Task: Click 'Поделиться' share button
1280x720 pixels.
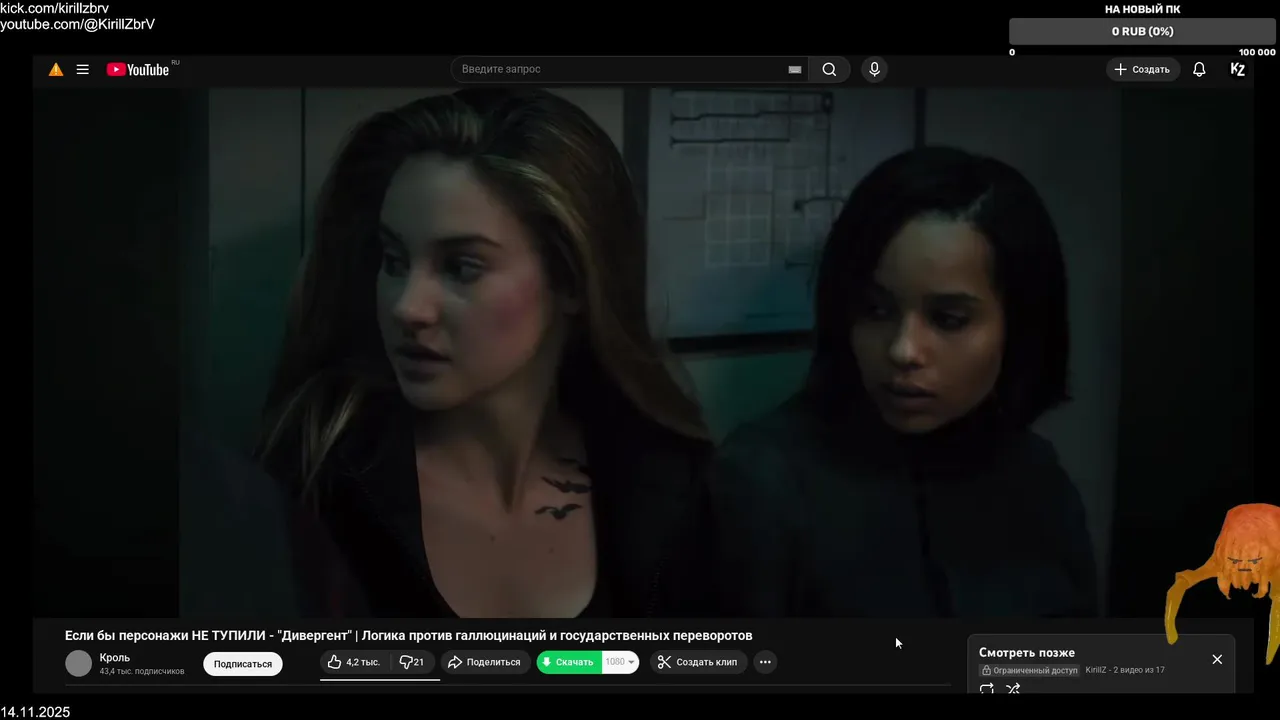Action: pyautogui.click(x=485, y=662)
